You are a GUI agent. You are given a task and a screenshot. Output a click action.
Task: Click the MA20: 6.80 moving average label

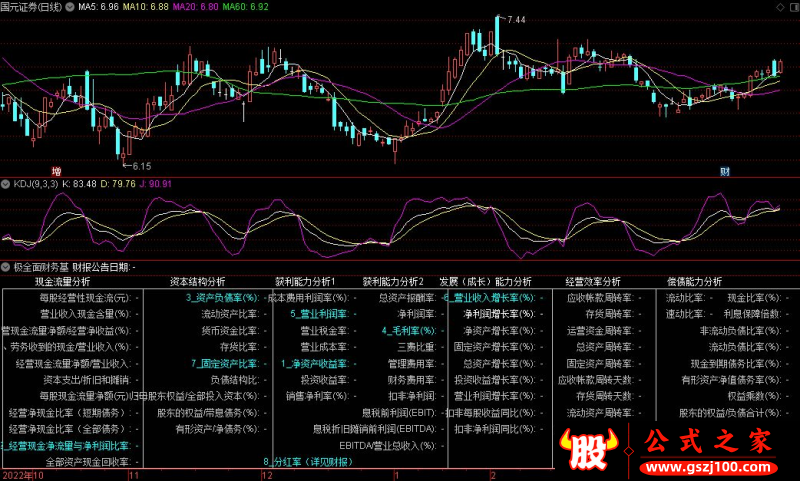click(x=195, y=7)
